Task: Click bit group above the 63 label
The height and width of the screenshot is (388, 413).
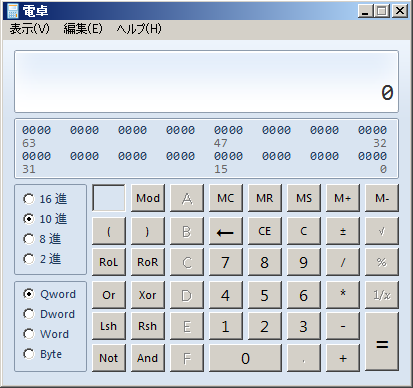Action: click(x=36, y=130)
